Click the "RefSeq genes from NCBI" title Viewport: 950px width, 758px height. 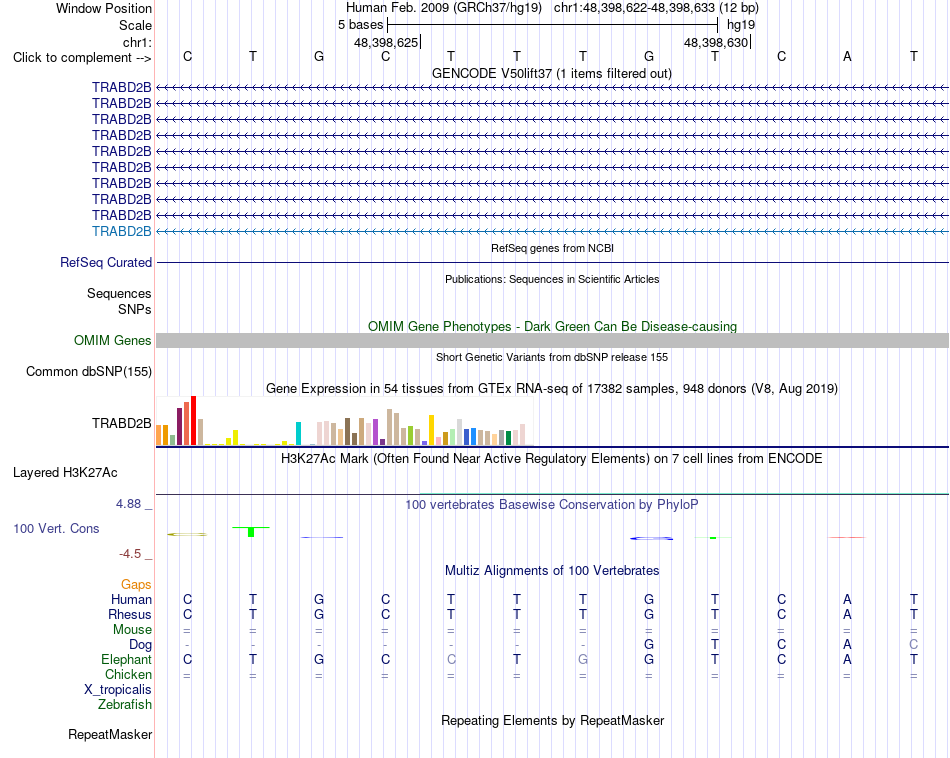point(553,248)
